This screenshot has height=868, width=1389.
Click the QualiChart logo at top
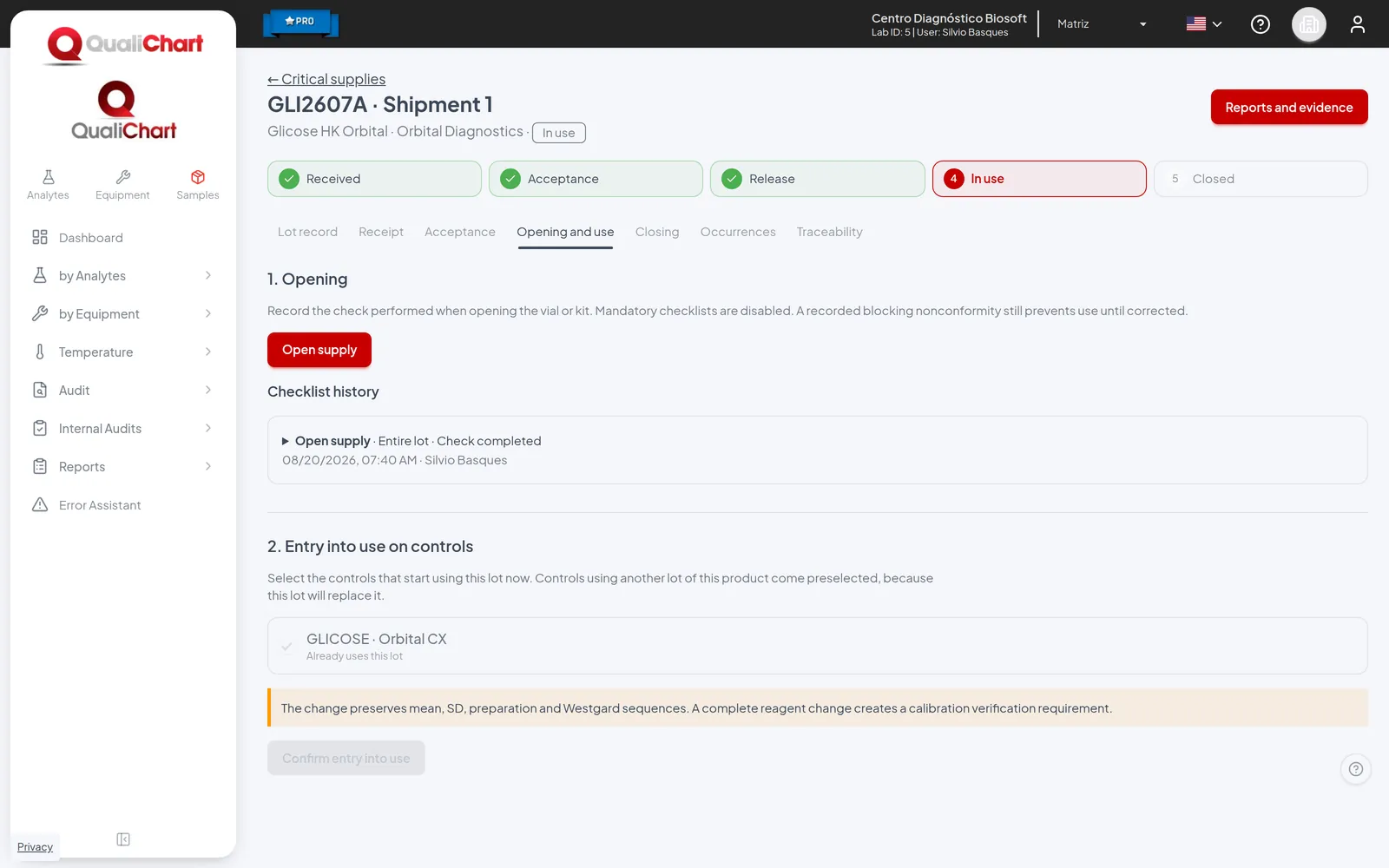click(124, 45)
